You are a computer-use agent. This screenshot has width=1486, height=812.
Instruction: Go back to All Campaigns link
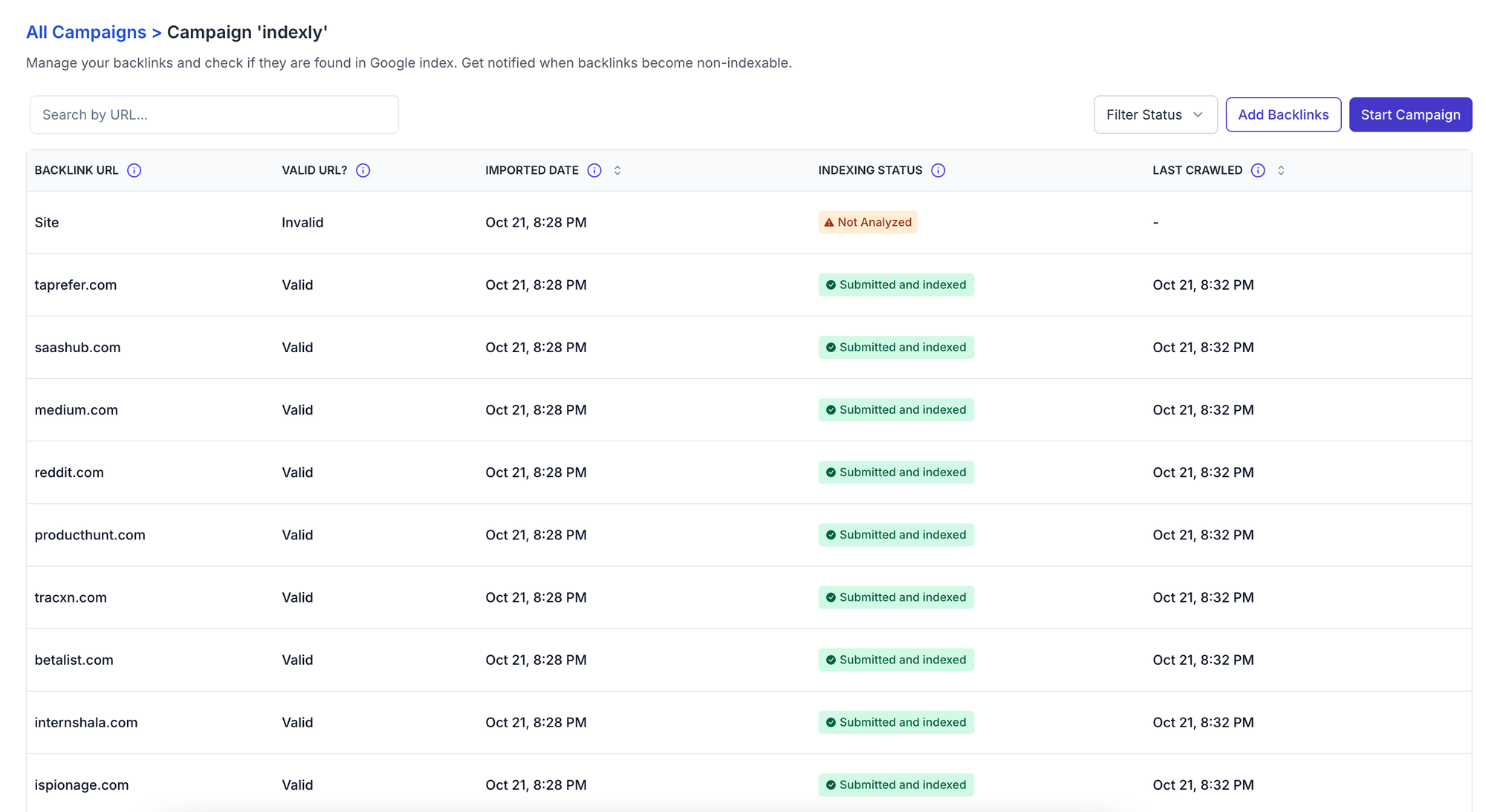pos(86,32)
